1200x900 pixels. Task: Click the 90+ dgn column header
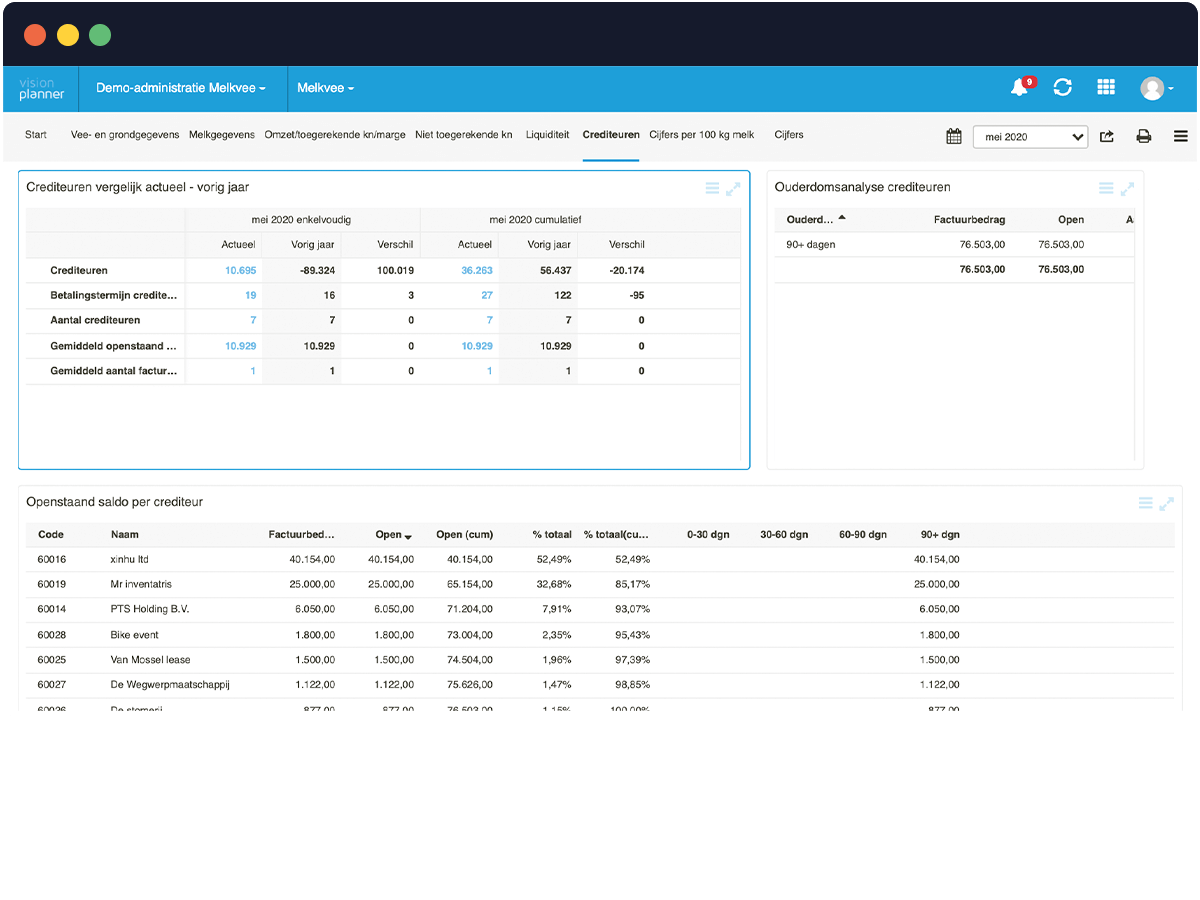tap(940, 535)
